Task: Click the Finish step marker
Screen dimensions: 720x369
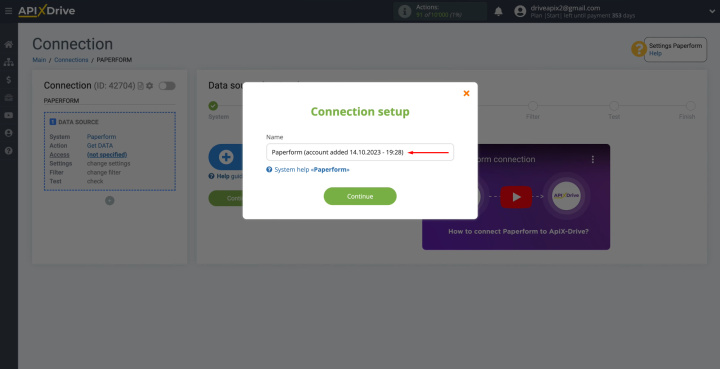Action: (x=691, y=106)
